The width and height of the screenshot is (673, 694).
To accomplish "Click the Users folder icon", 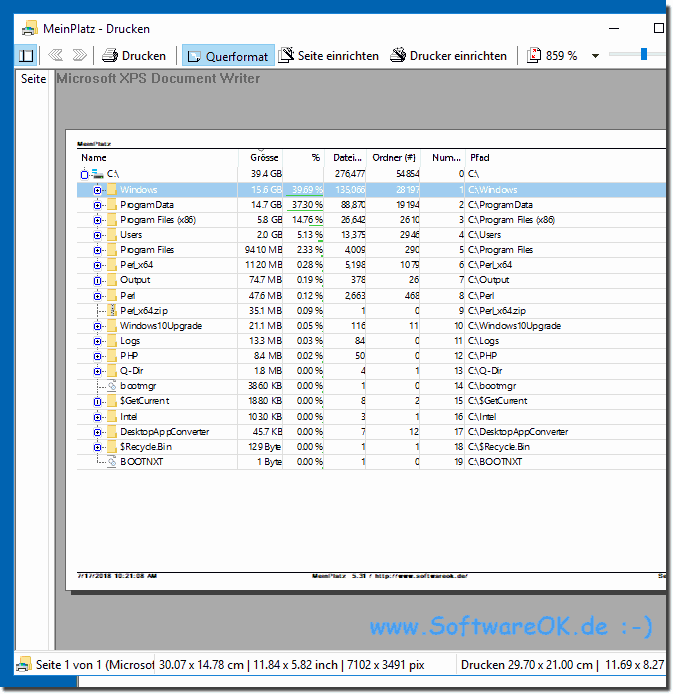I will [x=112, y=235].
